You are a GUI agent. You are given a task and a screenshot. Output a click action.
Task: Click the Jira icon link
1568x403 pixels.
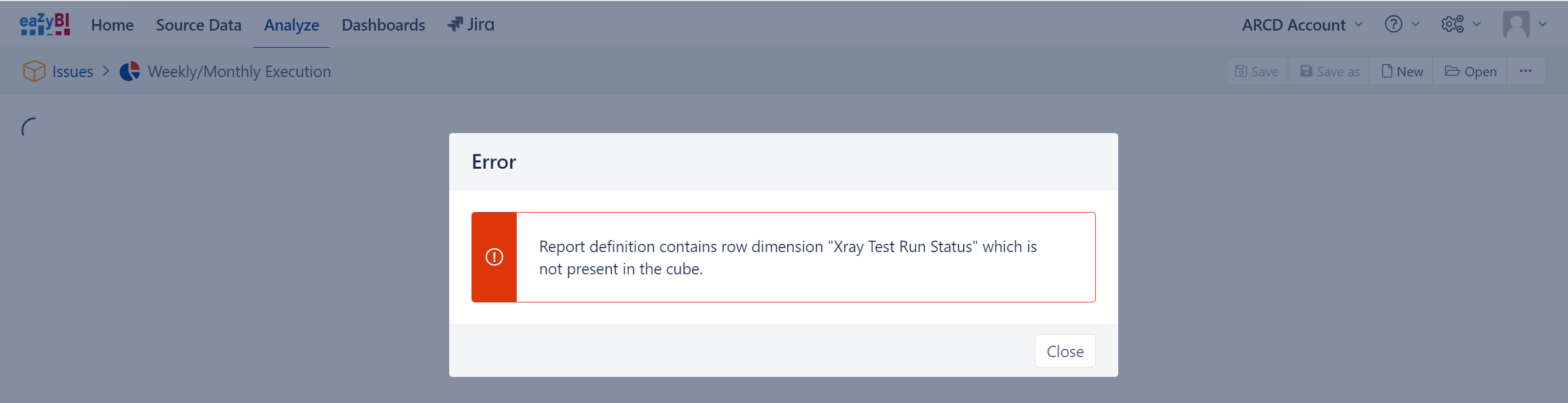471,24
